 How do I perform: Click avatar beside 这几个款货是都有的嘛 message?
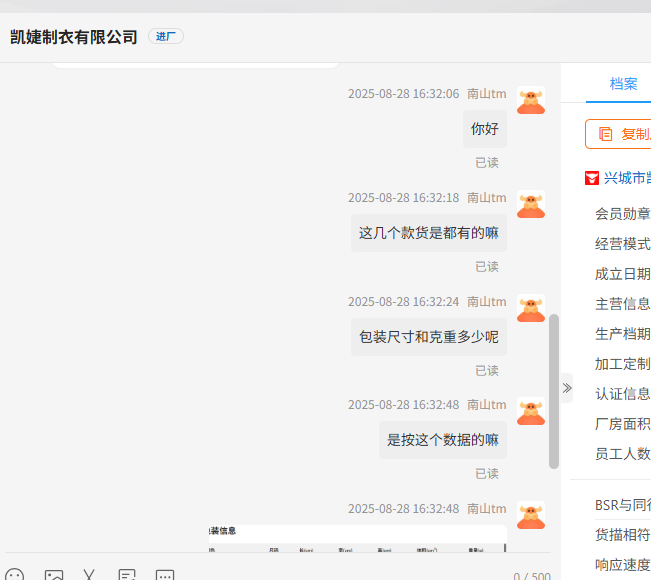531,204
